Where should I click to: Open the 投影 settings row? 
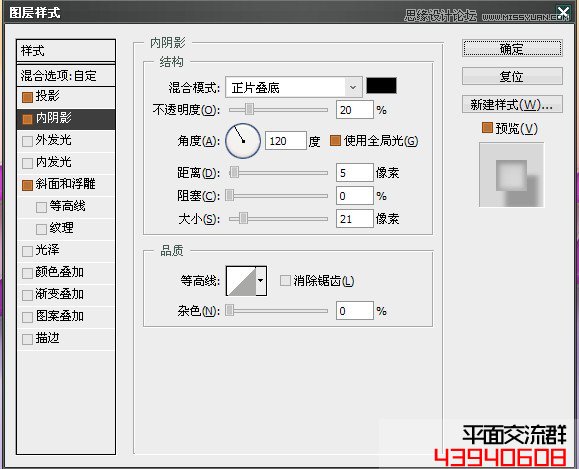(66, 97)
